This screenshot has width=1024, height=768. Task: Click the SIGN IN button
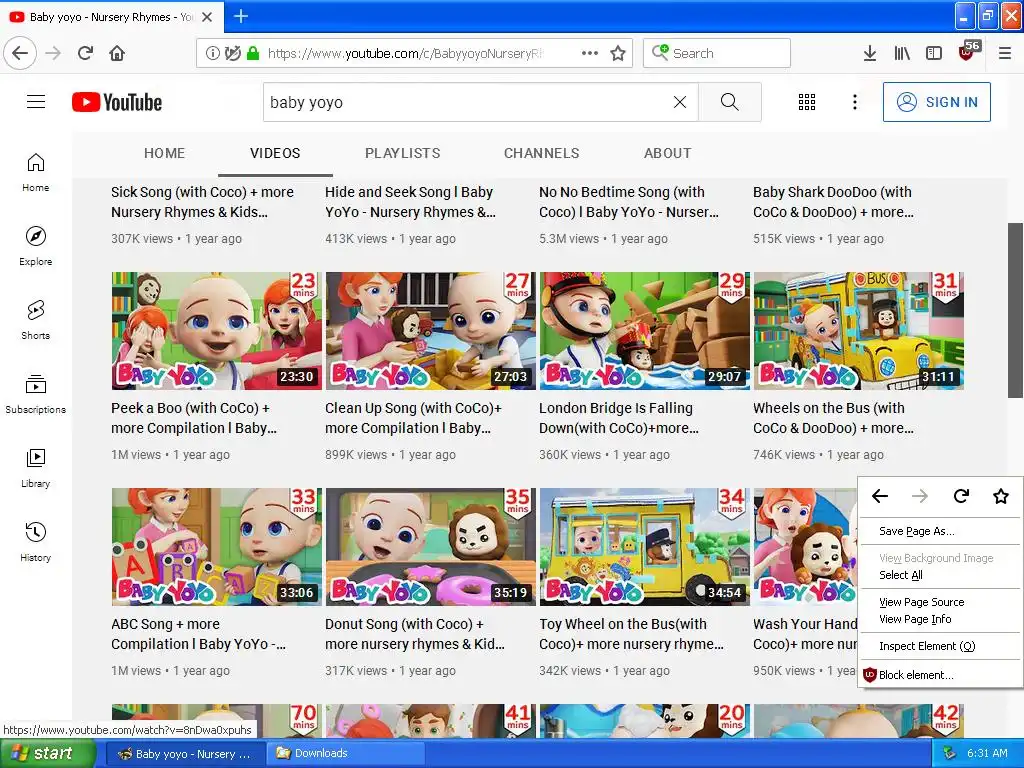pyautogui.click(x=936, y=102)
